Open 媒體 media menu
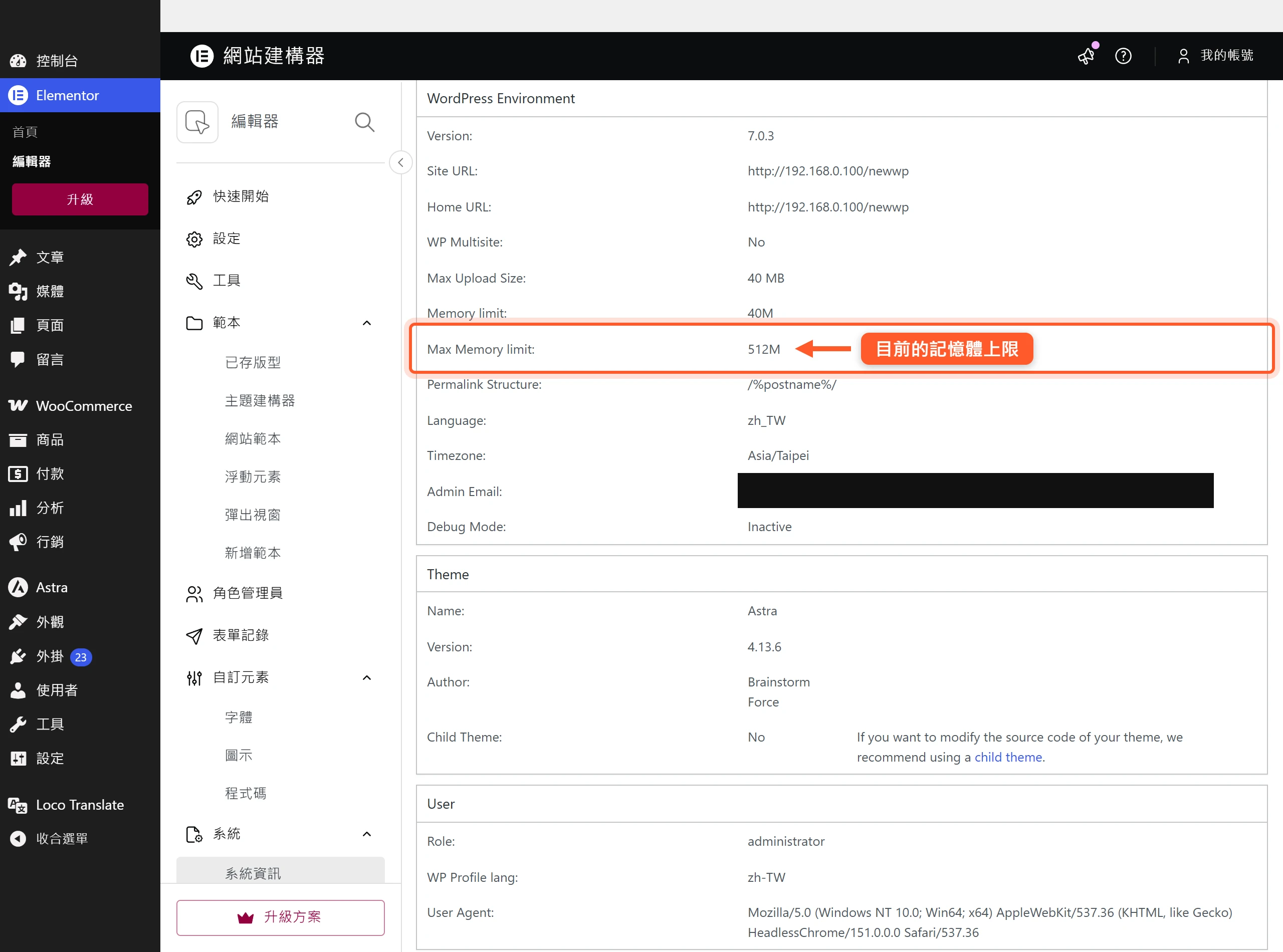1283x952 pixels. (x=80, y=291)
